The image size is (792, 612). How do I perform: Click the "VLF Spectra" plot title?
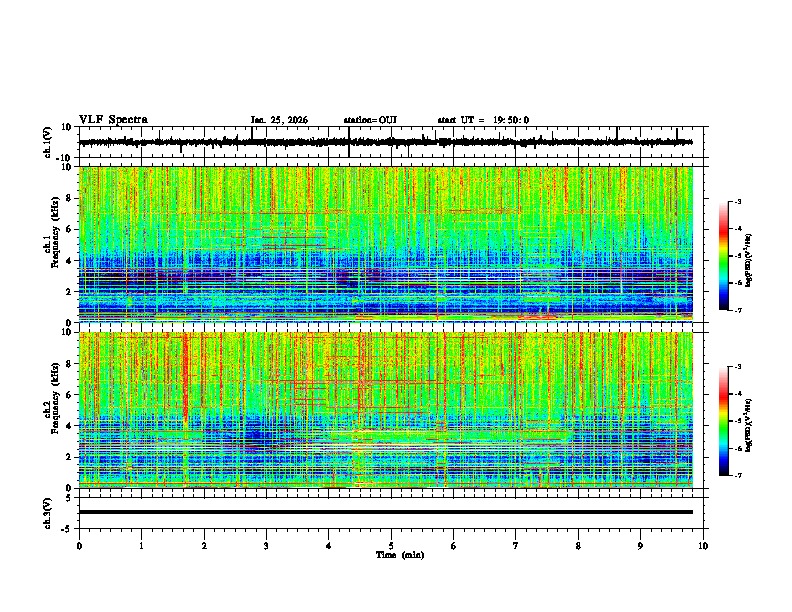[x=113, y=120]
